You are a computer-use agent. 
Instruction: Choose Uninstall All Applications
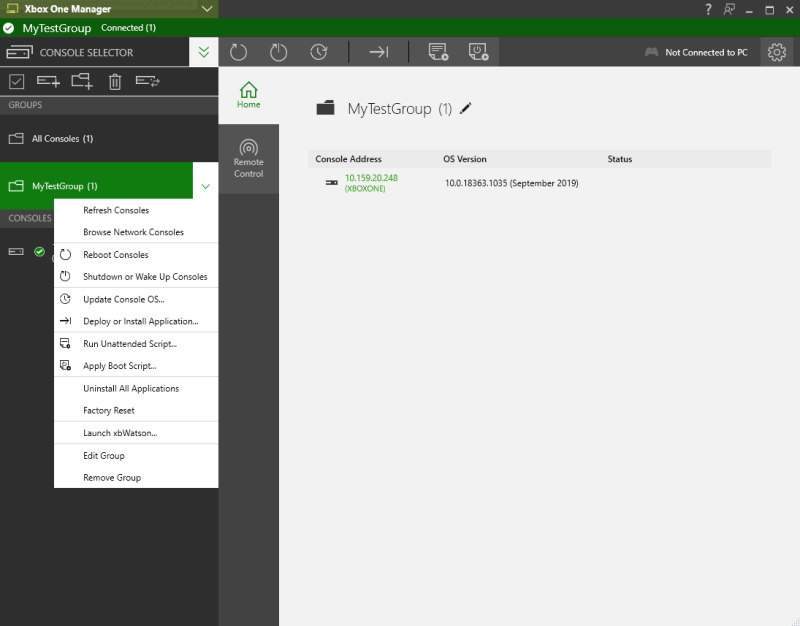(136, 389)
